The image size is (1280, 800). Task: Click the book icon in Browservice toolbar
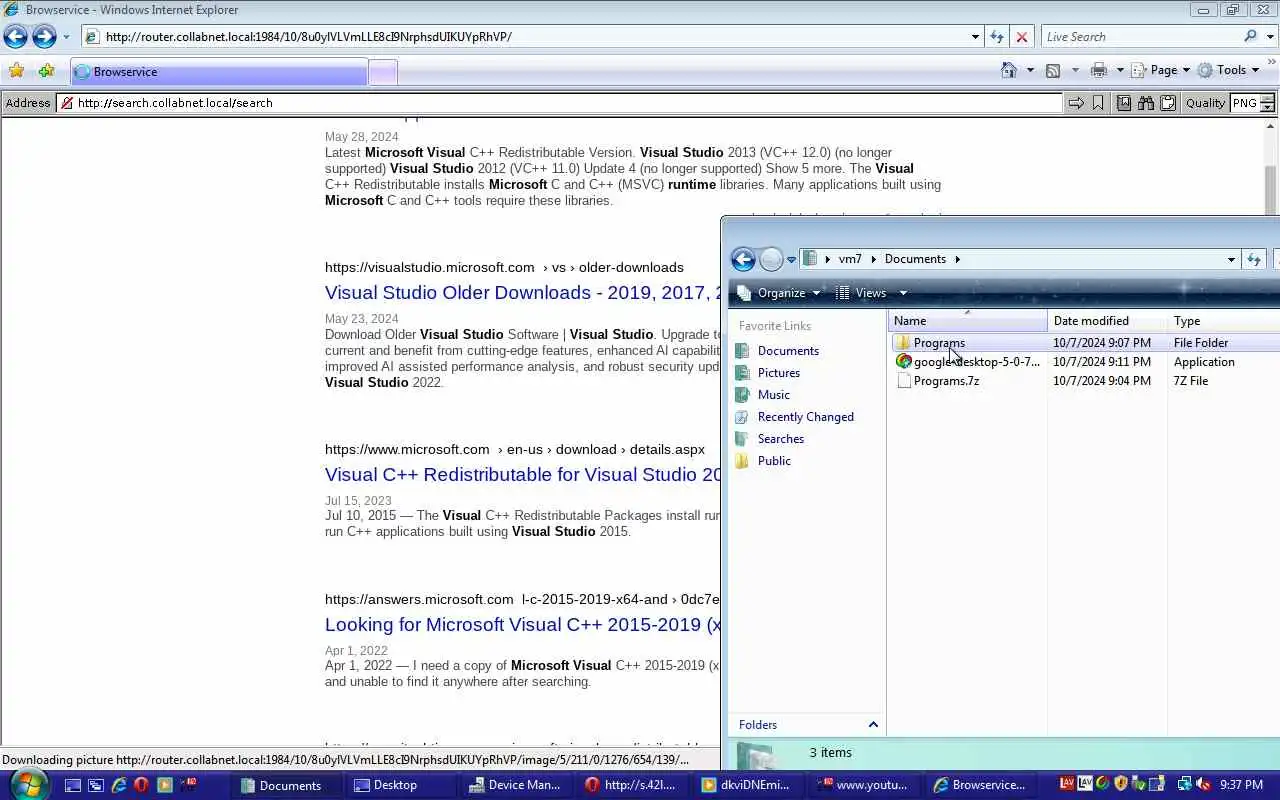1124,103
